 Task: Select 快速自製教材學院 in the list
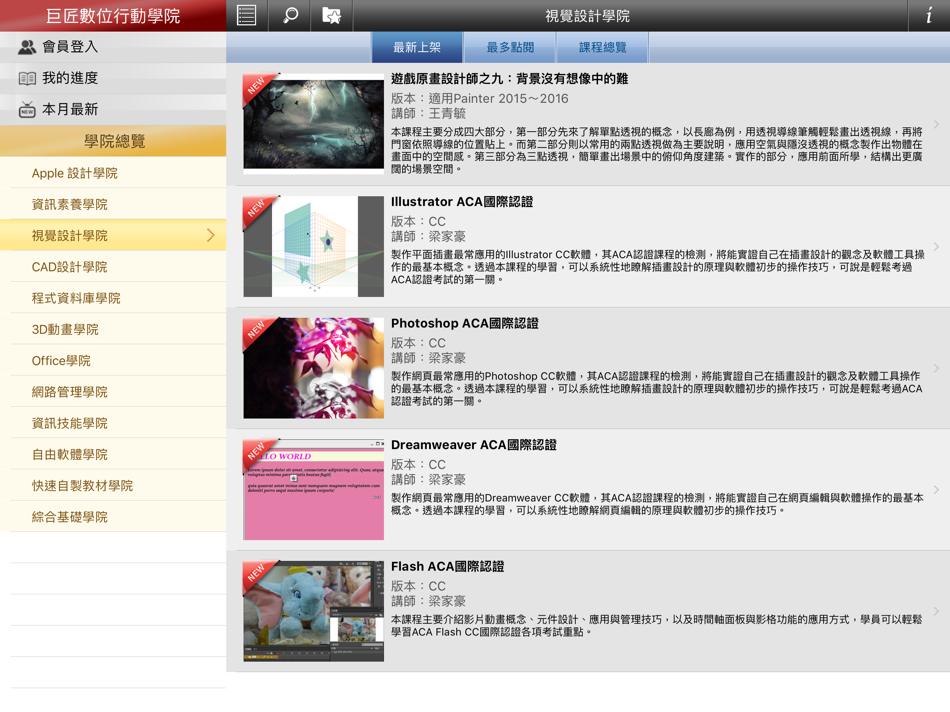pyautogui.click(x=113, y=485)
